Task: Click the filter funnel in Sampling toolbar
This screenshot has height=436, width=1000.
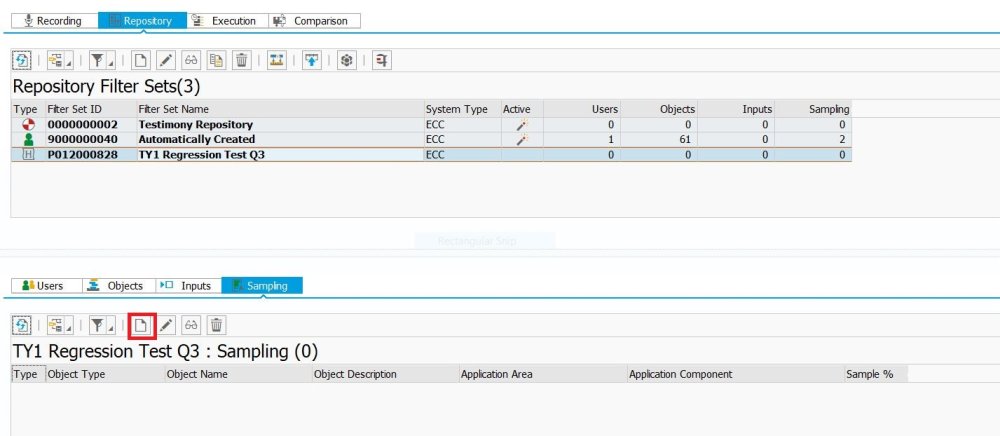Action: 98,326
